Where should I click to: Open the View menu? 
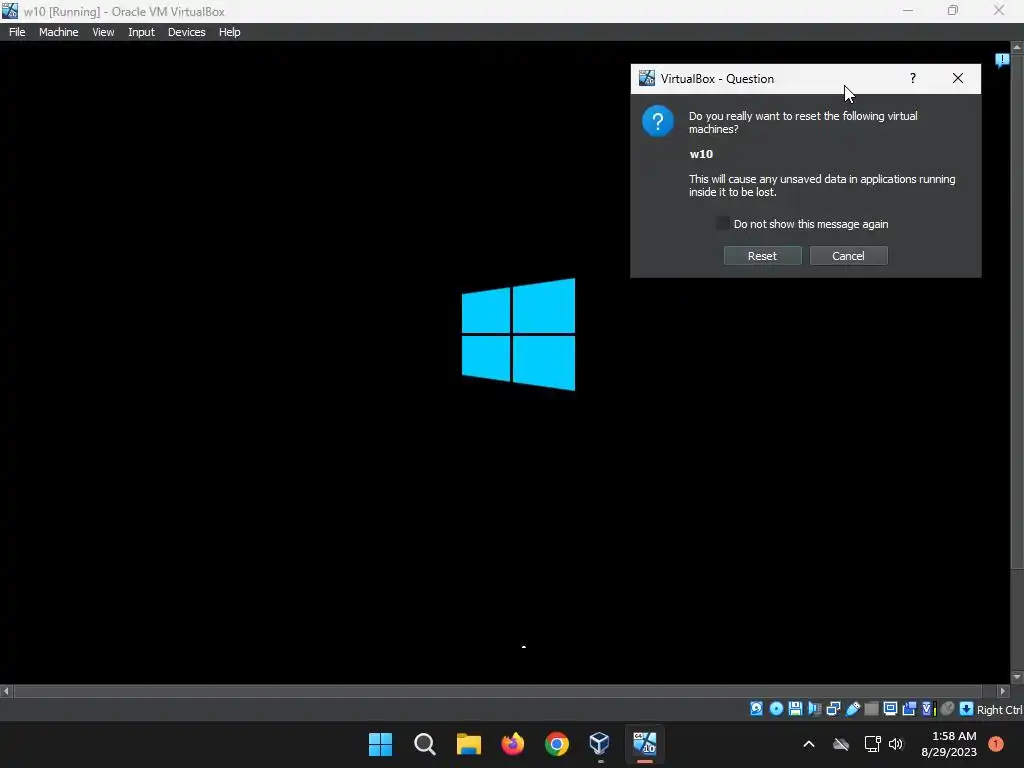pyautogui.click(x=103, y=32)
